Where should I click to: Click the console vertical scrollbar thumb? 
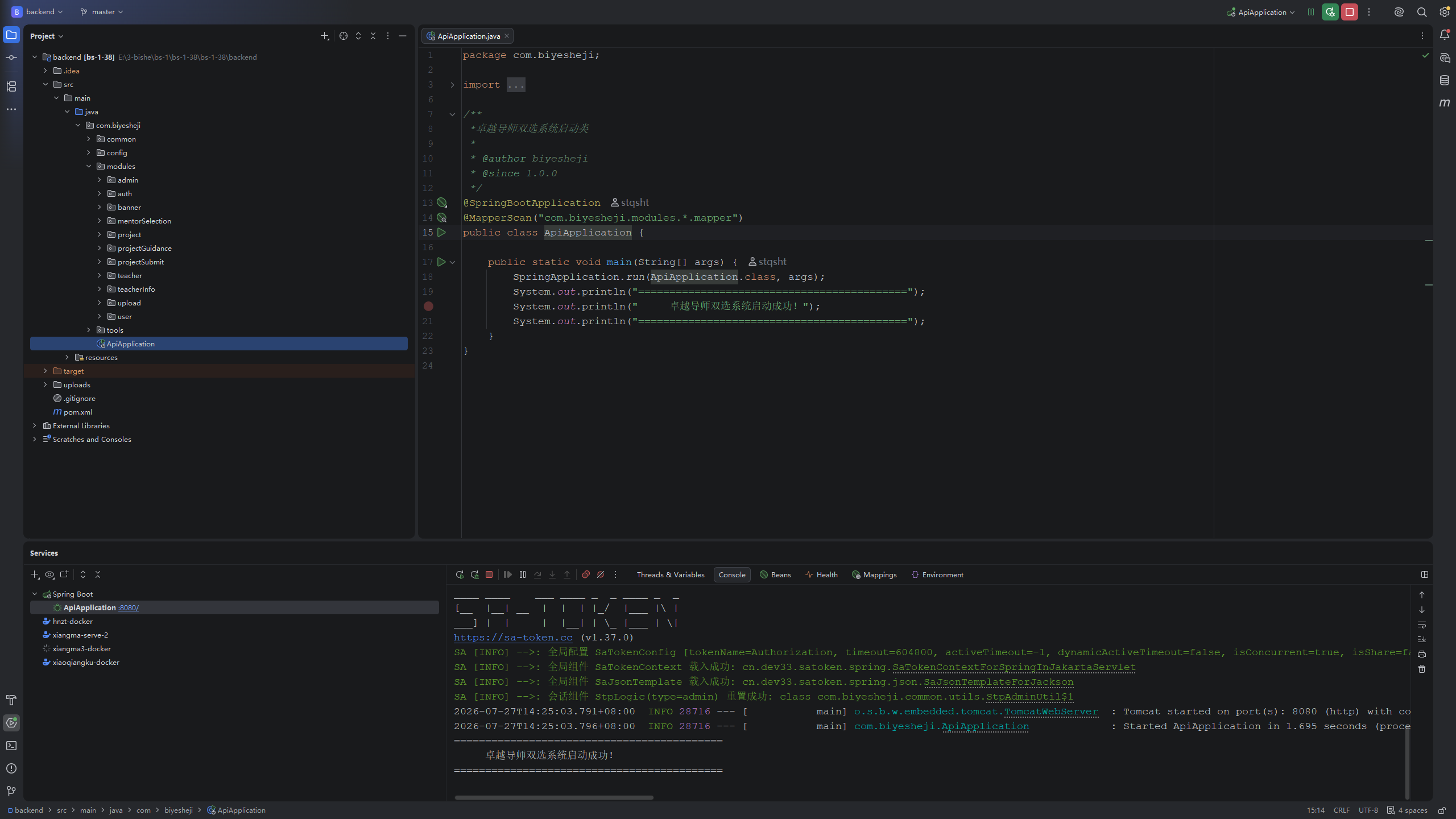(x=1407, y=763)
